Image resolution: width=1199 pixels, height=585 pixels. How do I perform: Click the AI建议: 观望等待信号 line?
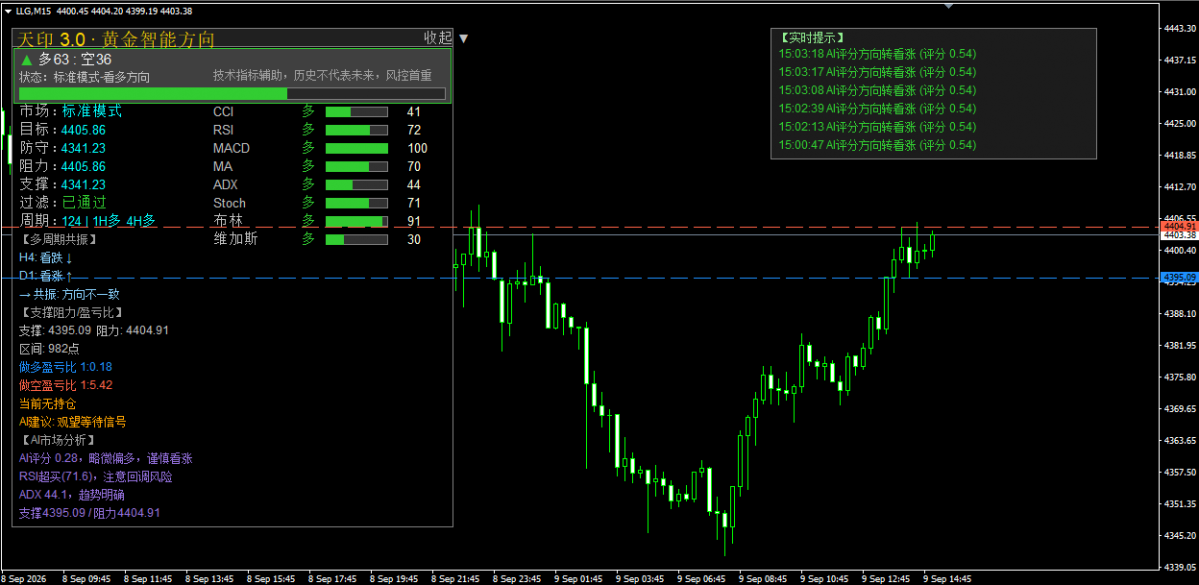[73, 422]
